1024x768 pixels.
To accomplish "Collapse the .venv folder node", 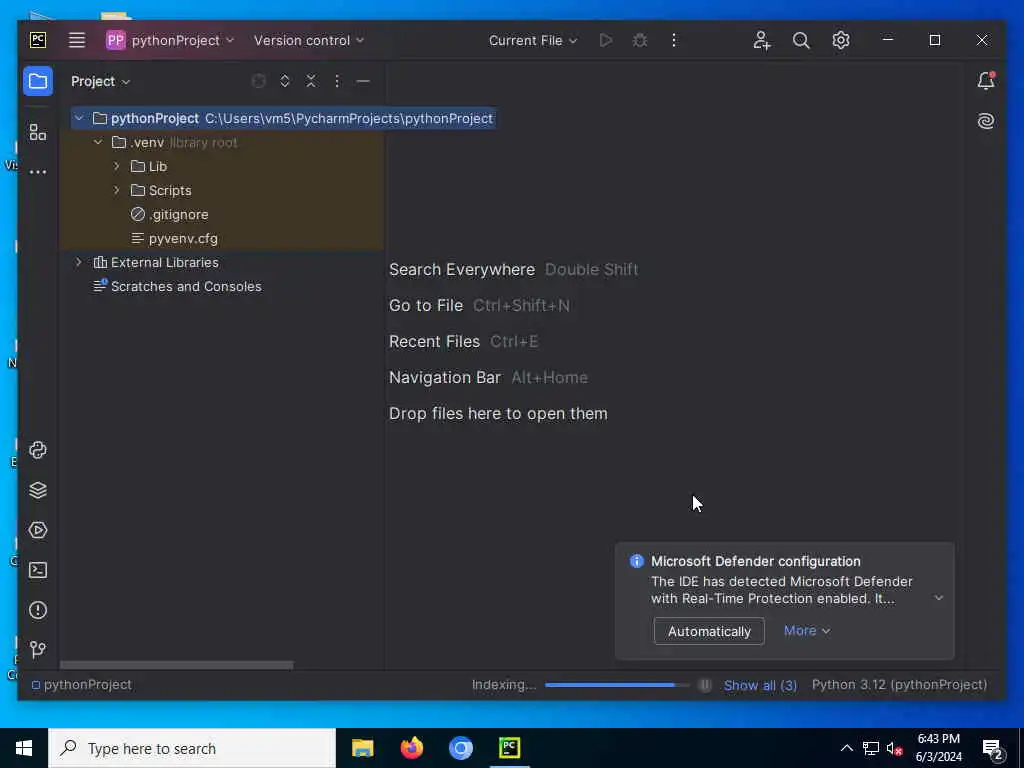I will tap(98, 142).
